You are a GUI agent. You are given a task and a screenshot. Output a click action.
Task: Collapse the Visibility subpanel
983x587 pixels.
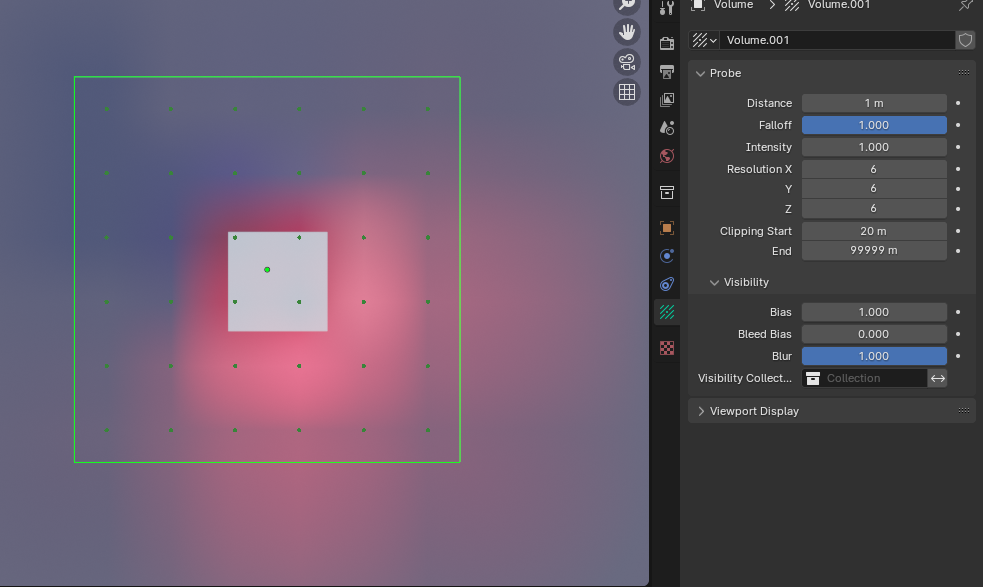tap(714, 282)
